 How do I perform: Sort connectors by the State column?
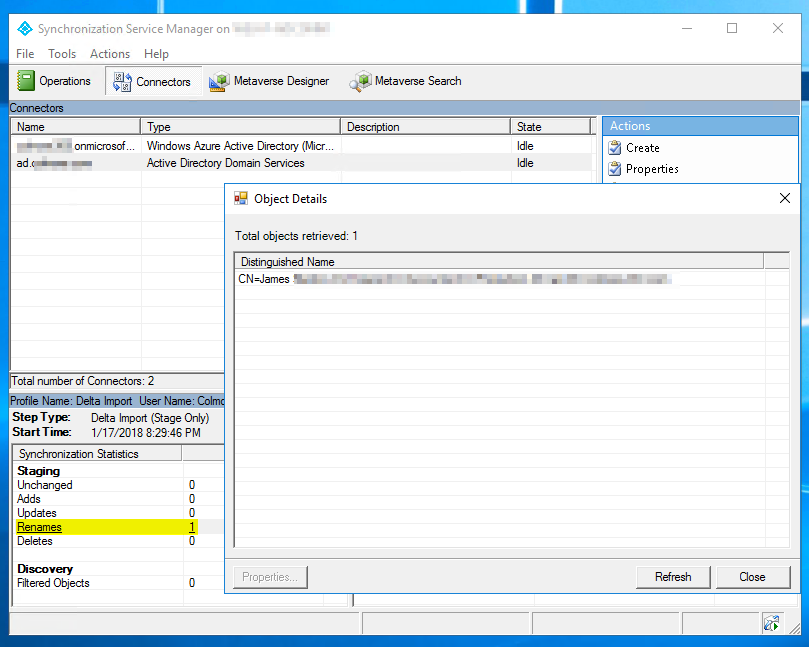(550, 127)
